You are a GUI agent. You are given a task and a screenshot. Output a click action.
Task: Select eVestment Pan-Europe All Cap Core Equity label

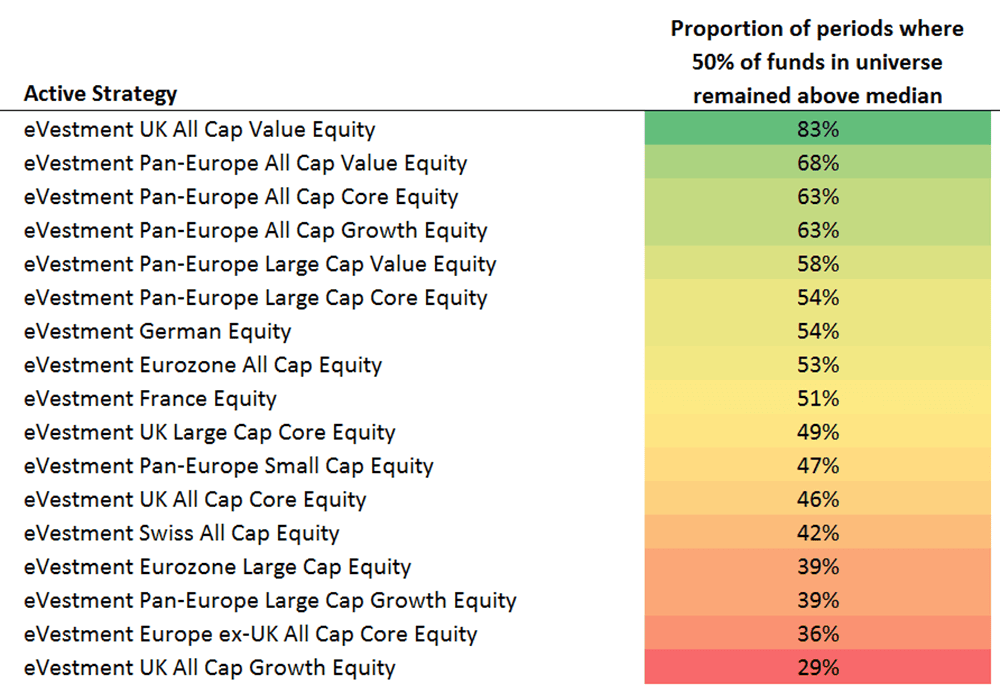click(x=241, y=197)
